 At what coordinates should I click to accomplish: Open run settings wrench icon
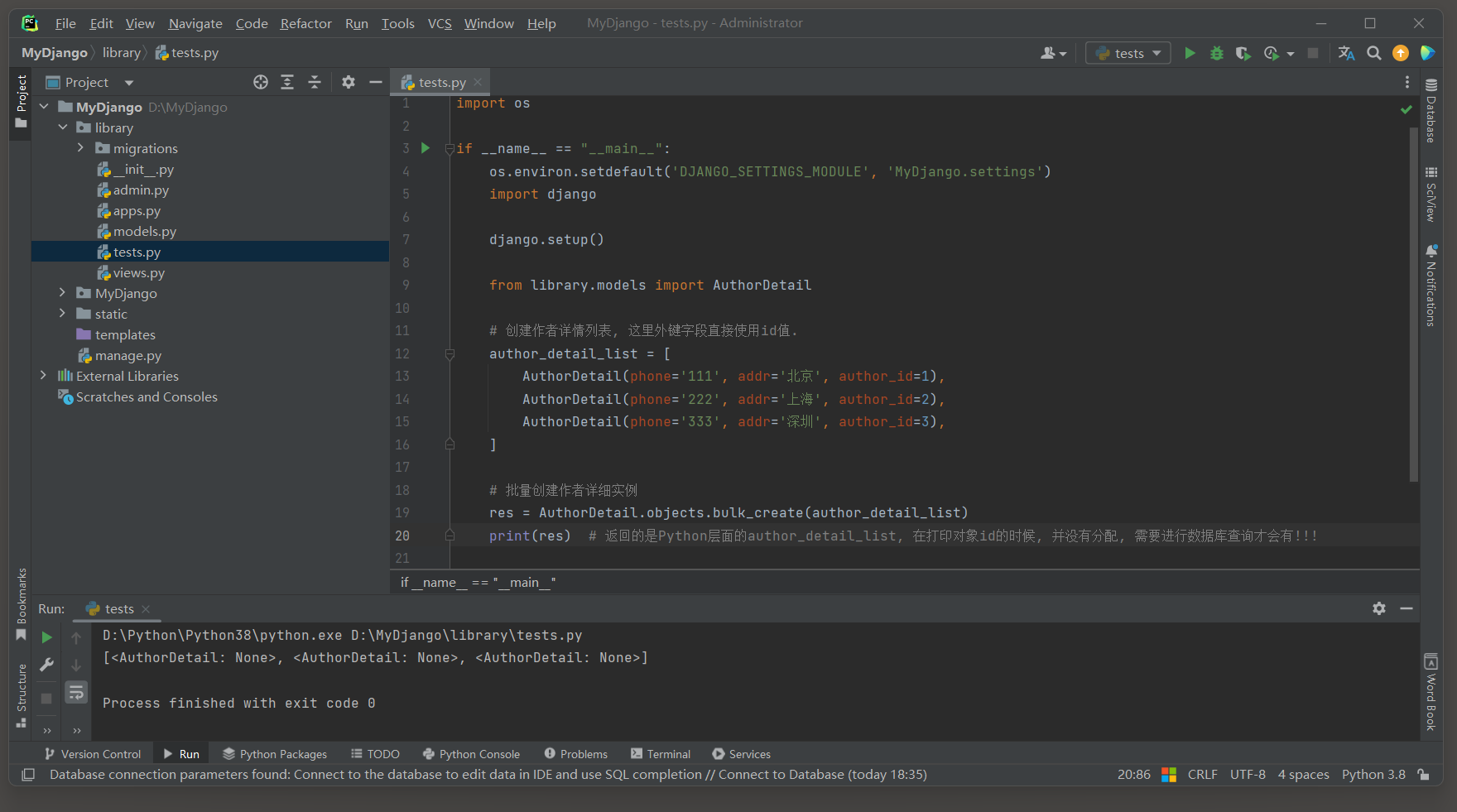pos(47,665)
